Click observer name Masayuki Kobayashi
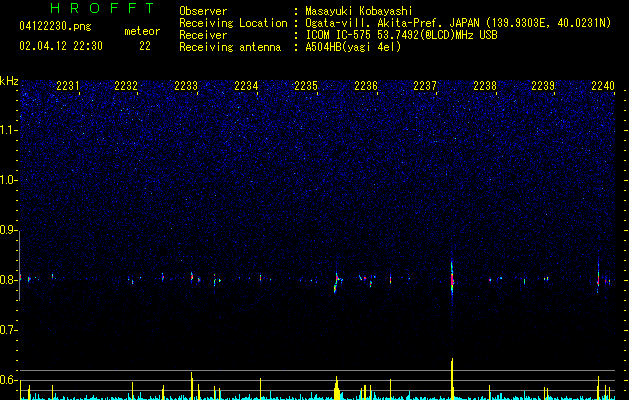 tap(359, 11)
